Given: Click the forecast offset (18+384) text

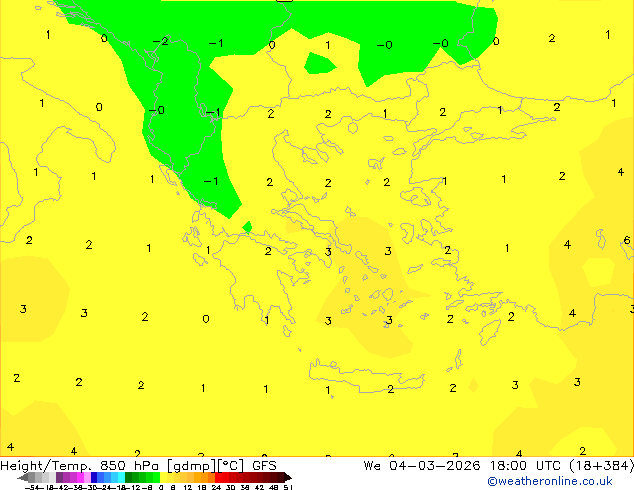Looking at the screenshot, I should point(602,466).
